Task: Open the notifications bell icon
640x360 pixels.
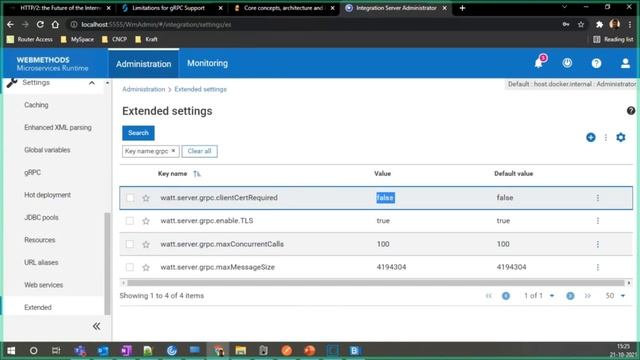Action: [539, 63]
